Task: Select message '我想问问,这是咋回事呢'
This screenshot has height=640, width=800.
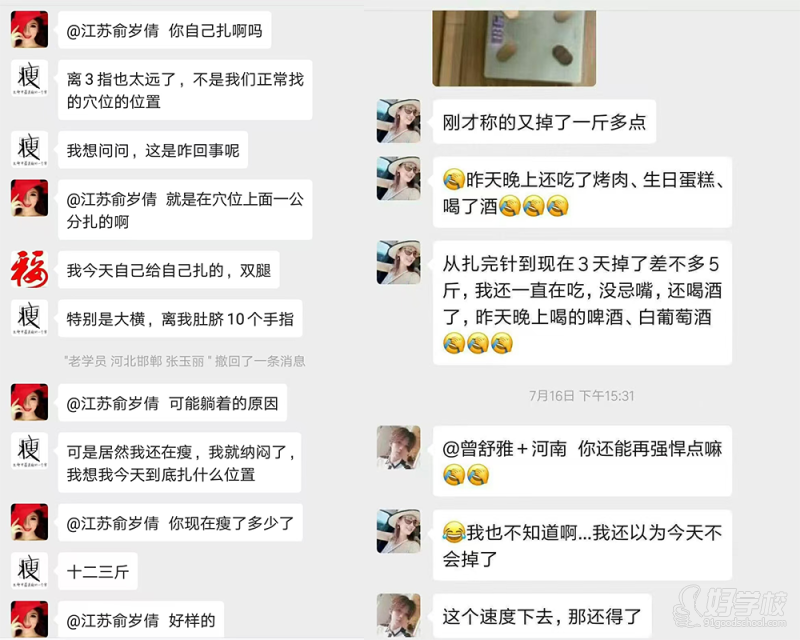Action: point(153,150)
